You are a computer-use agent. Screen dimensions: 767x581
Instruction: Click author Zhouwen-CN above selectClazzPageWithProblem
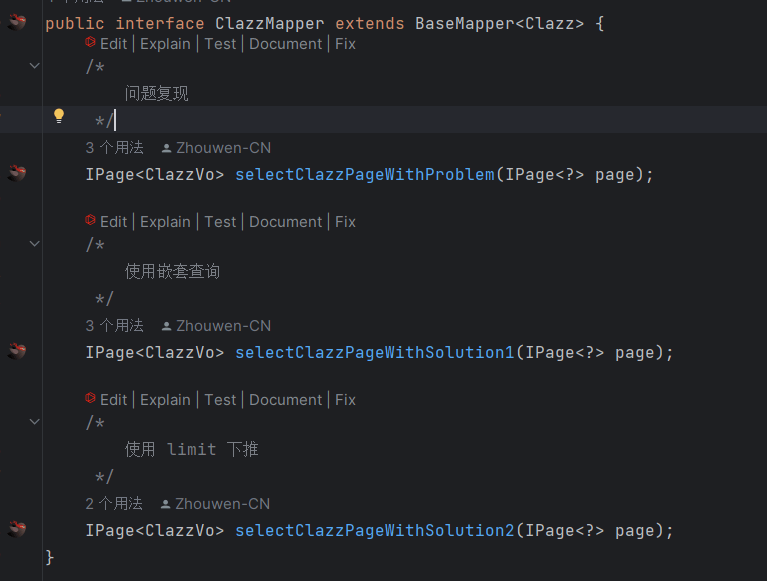pyautogui.click(x=216, y=148)
